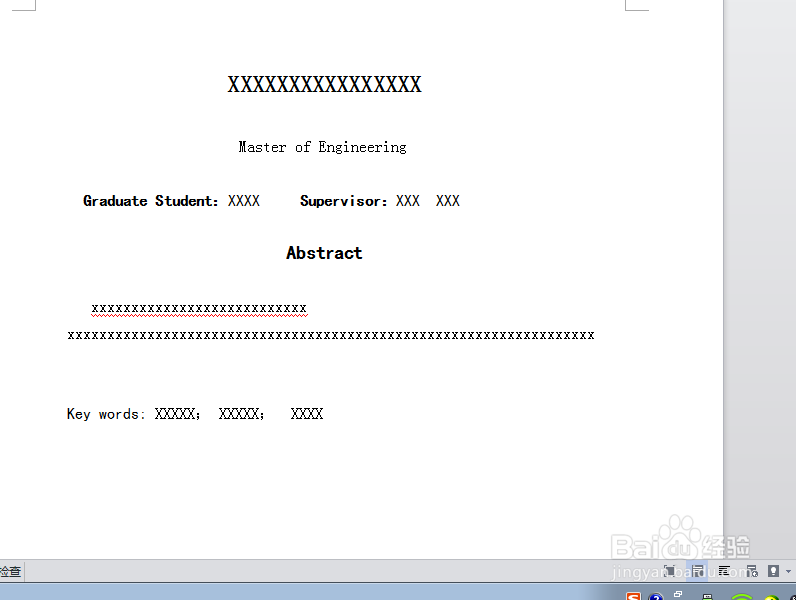Click the spell check status bar button
The width and height of the screenshot is (796, 600).
[x=11, y=572]
